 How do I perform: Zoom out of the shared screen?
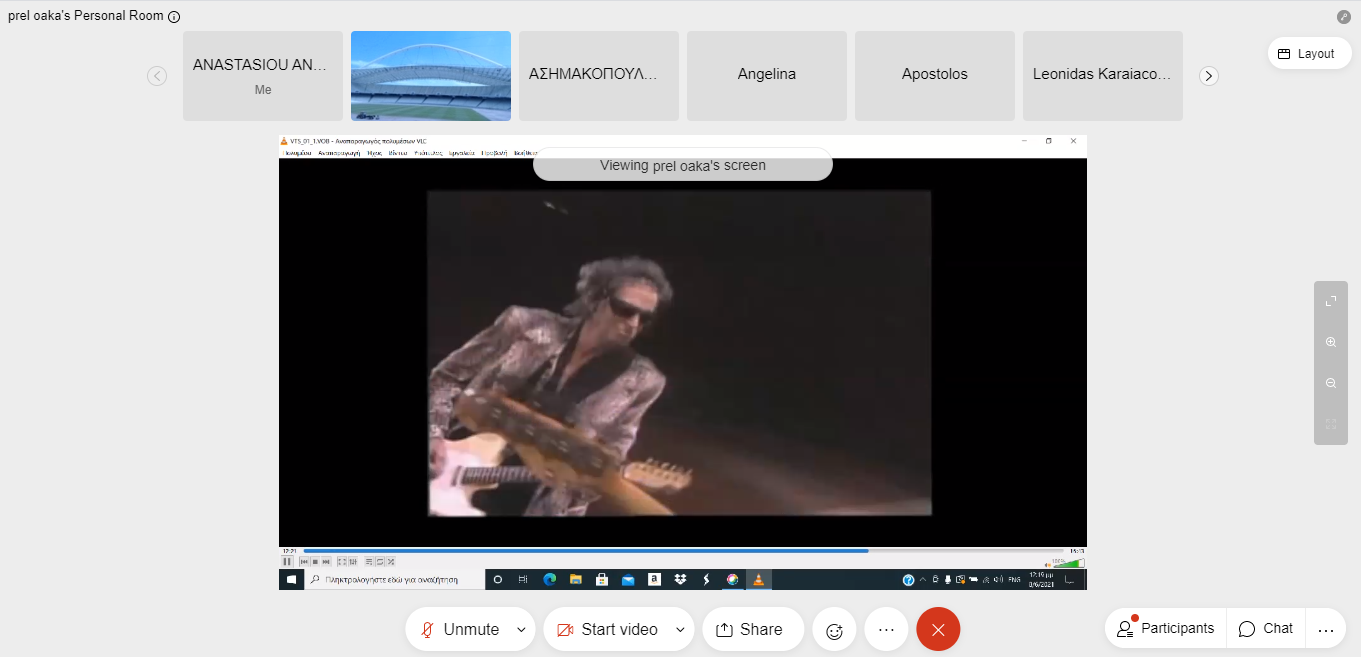1331,383
